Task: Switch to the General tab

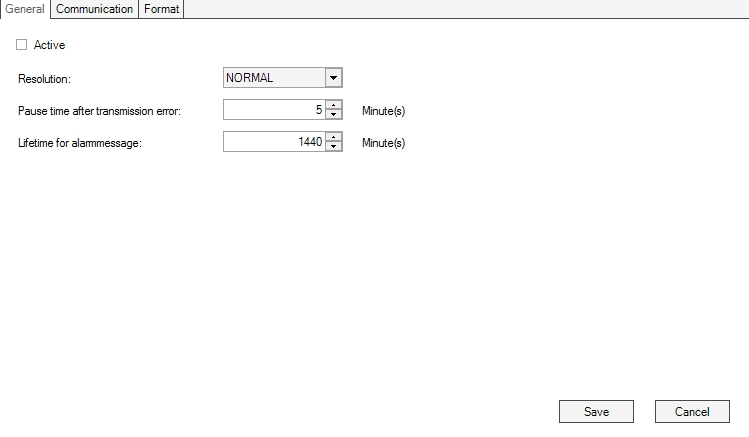Action: pyautogui.click(x=25, y=9)
